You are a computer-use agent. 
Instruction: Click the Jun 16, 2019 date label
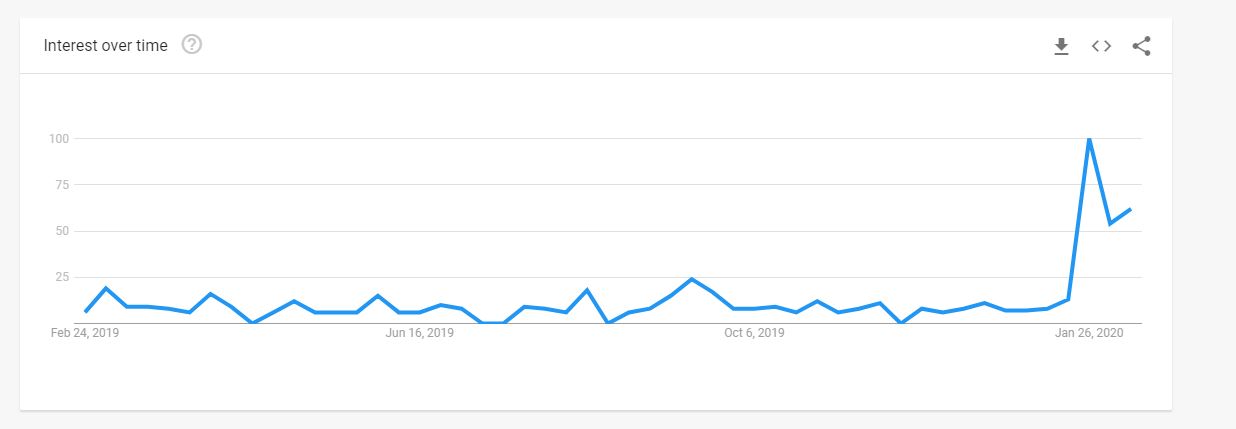[419, 333]
